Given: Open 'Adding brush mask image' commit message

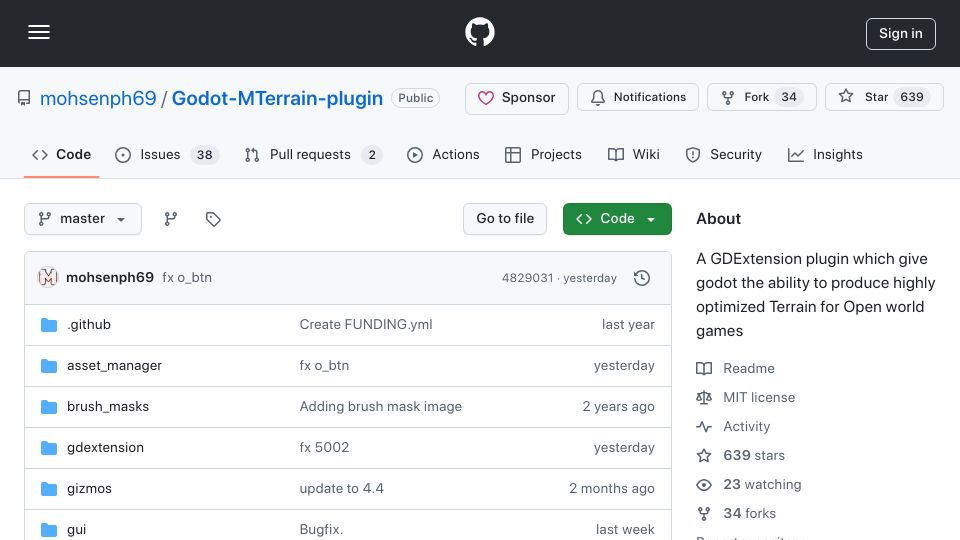Looking at the screenshot, I should [380, 407].
